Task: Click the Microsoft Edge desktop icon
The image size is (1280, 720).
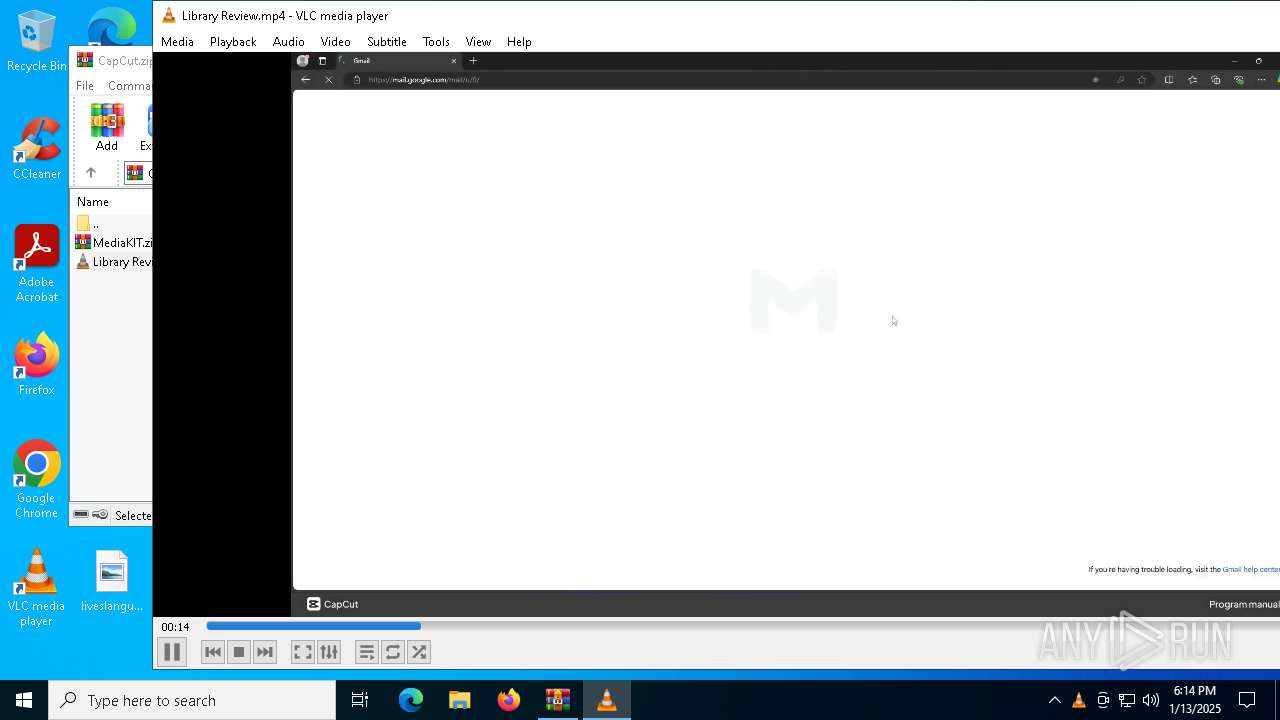Action: [111, 28]
